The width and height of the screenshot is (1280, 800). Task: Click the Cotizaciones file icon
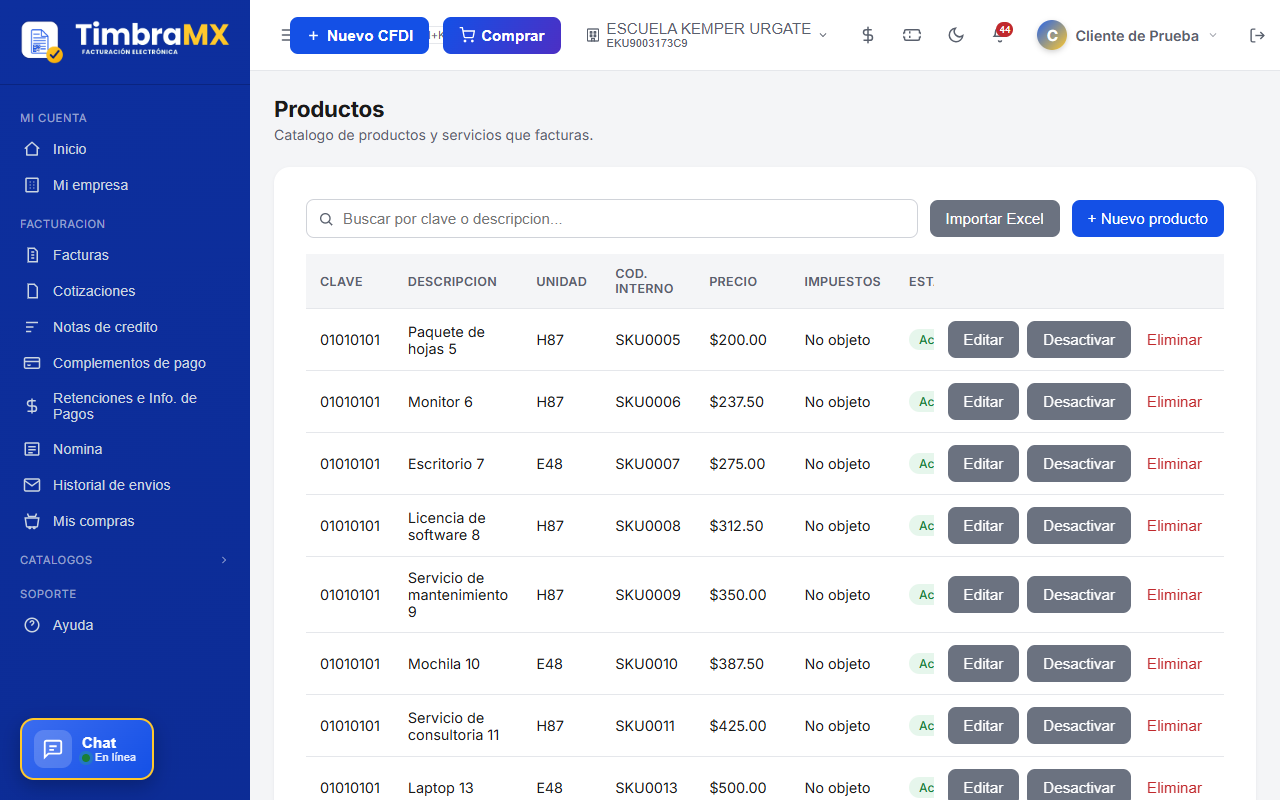click(x=32, y=291)
